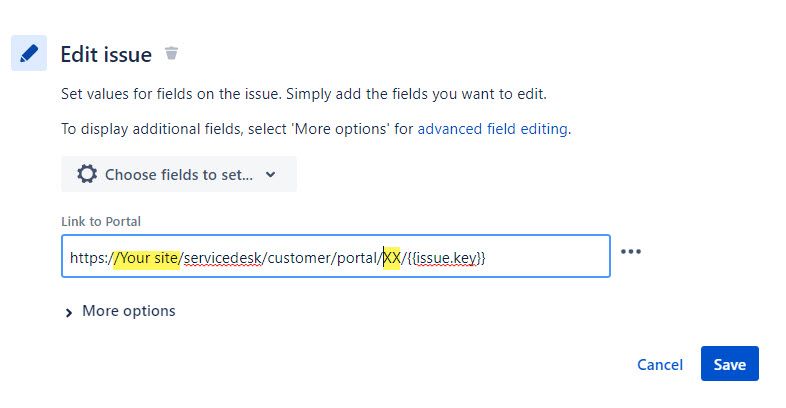This screenshot has height=408, width=786.
Task: Place cursor on highlighted Your site text
Action: click(x=146, y=258)
